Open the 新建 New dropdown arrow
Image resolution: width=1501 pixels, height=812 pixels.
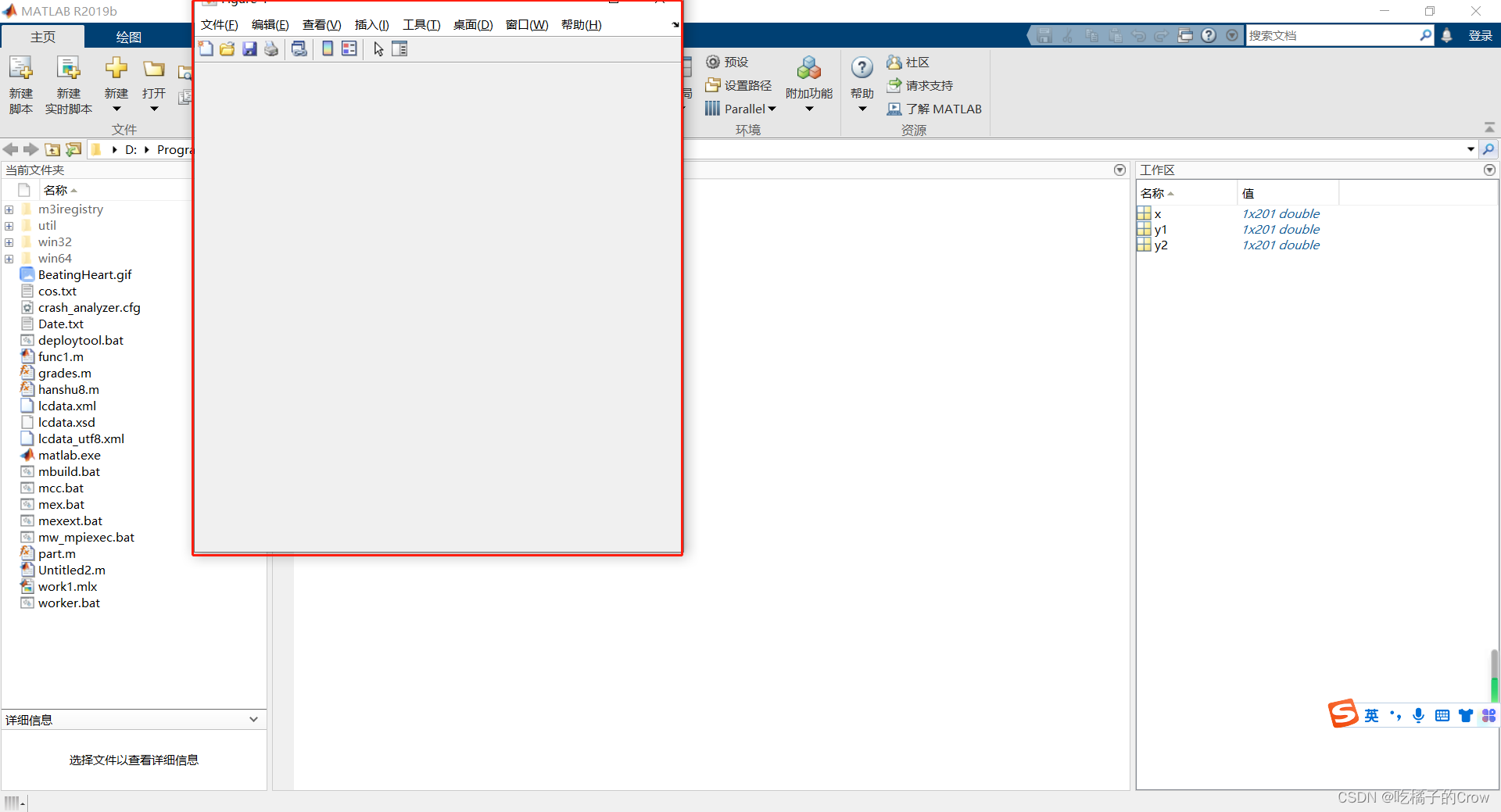[116, 109]
